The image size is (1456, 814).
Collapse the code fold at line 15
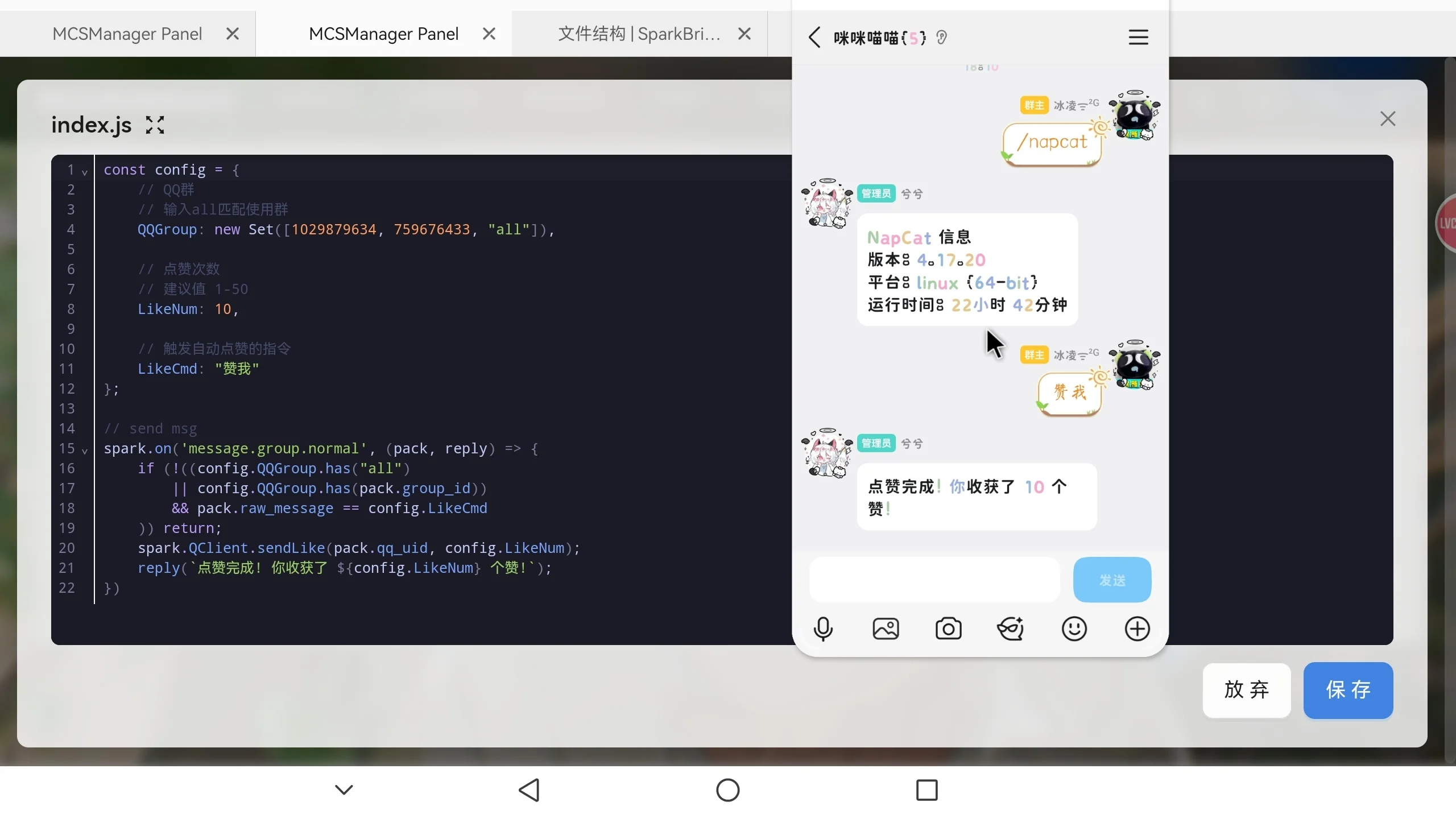point(84,451)
